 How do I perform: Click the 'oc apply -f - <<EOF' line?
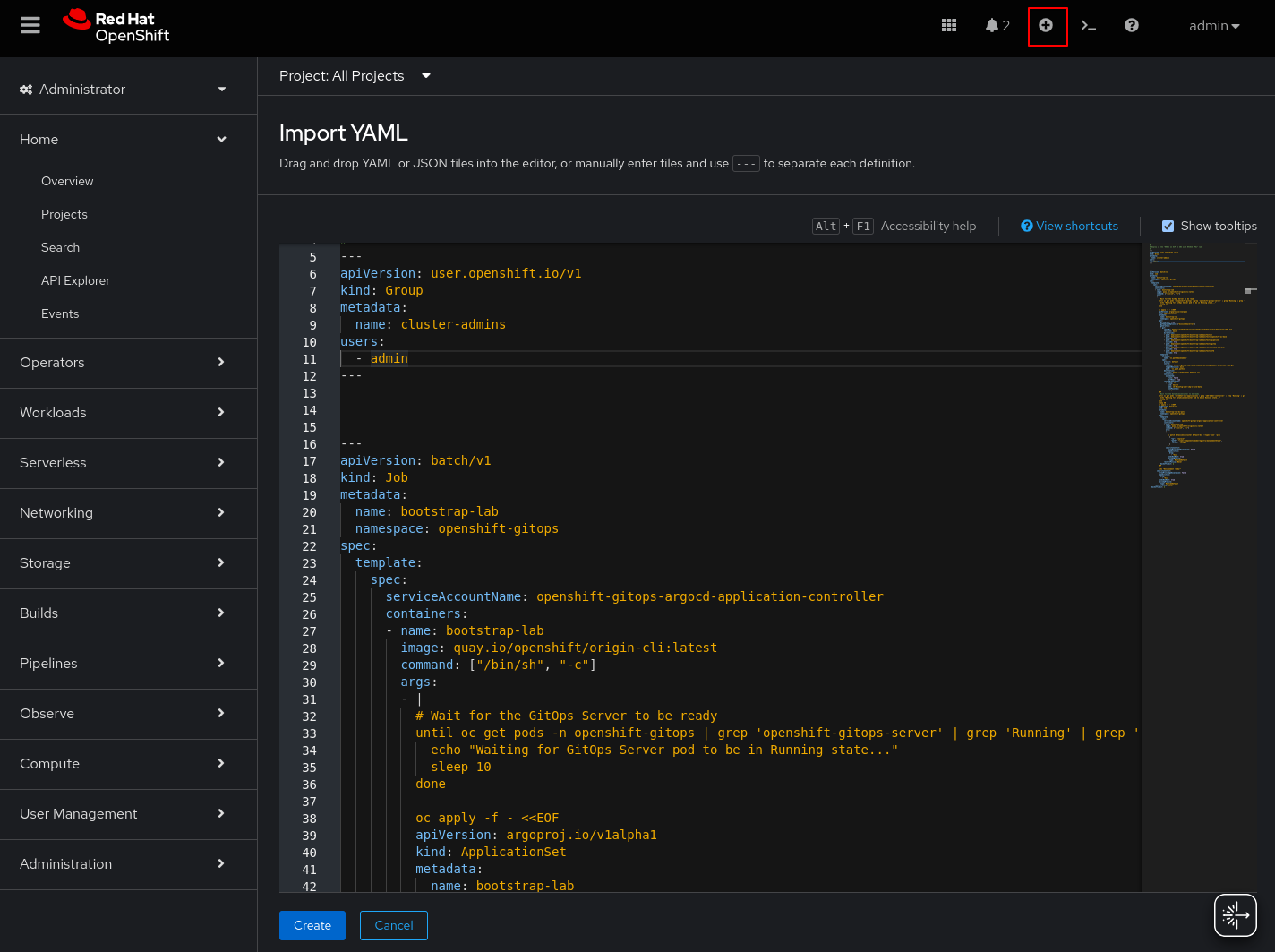(x=487, y=818)
